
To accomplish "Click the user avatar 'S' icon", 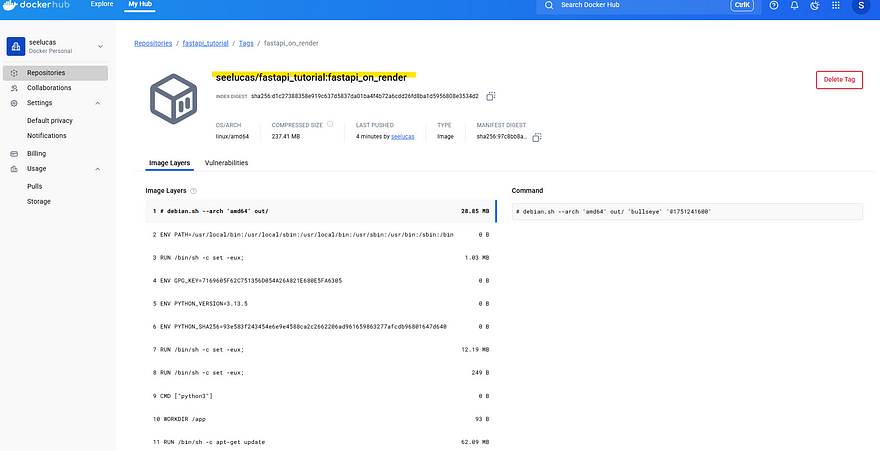I will (861, 6).
